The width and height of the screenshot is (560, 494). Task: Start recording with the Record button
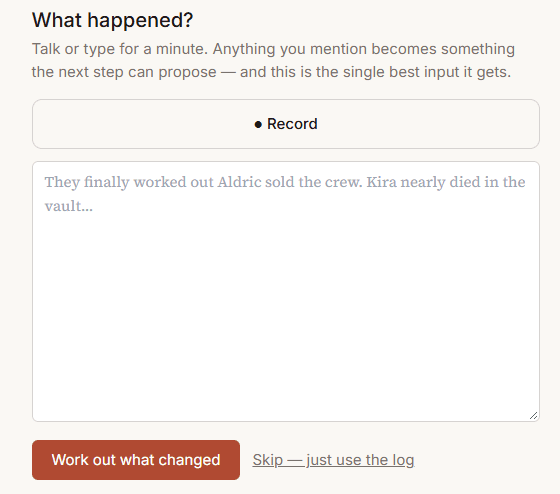(286, 124)
